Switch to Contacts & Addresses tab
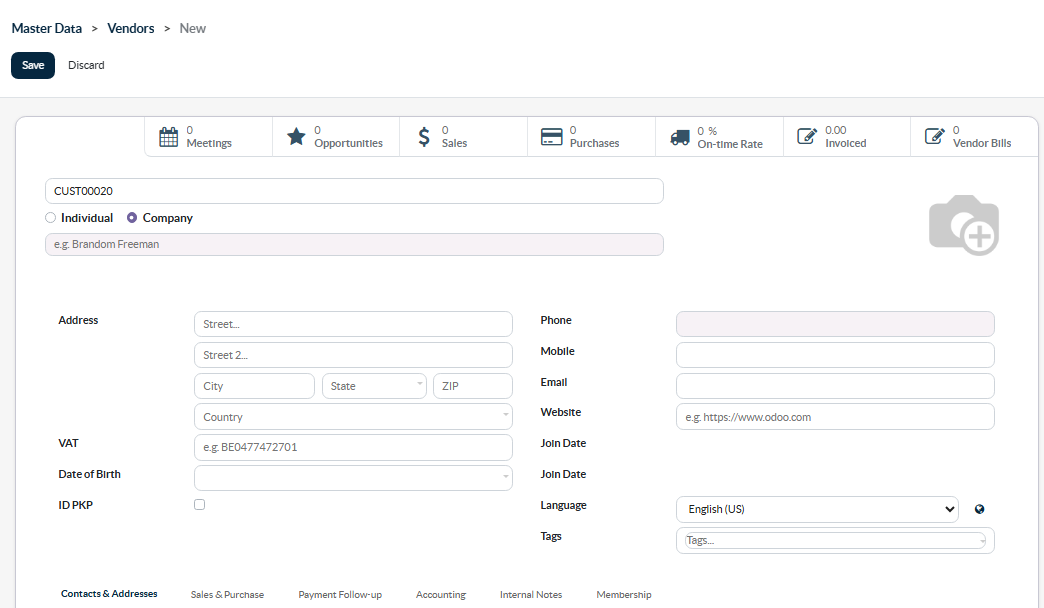This screenshot has width=1044, height=608. pos(109,593)
